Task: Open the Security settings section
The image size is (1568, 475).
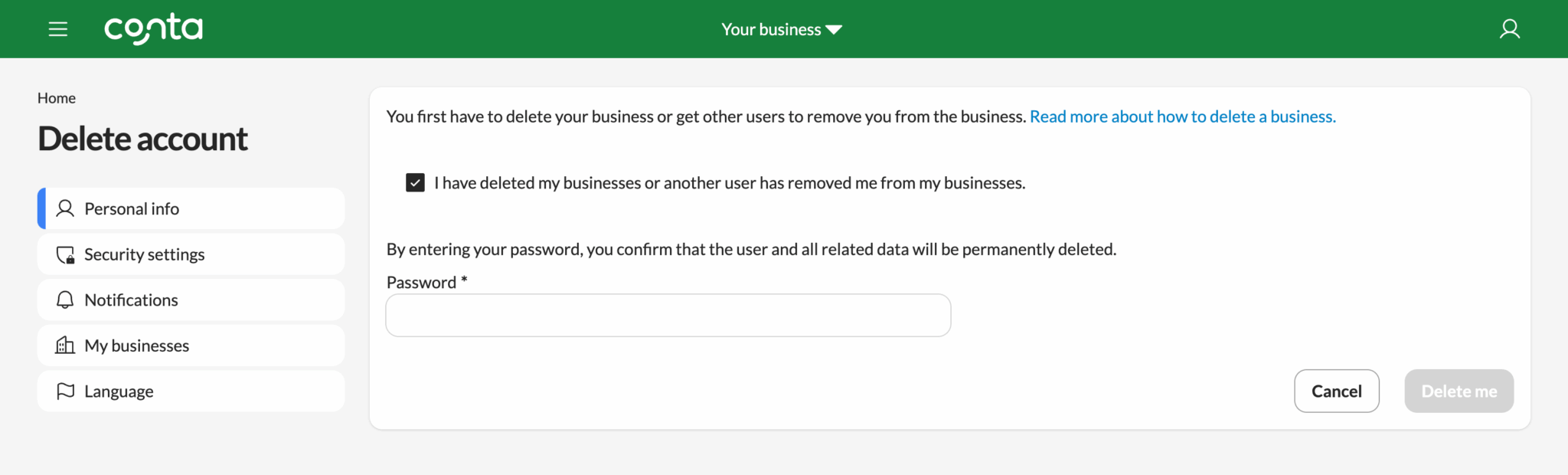Action: click(x=144, y=254)
